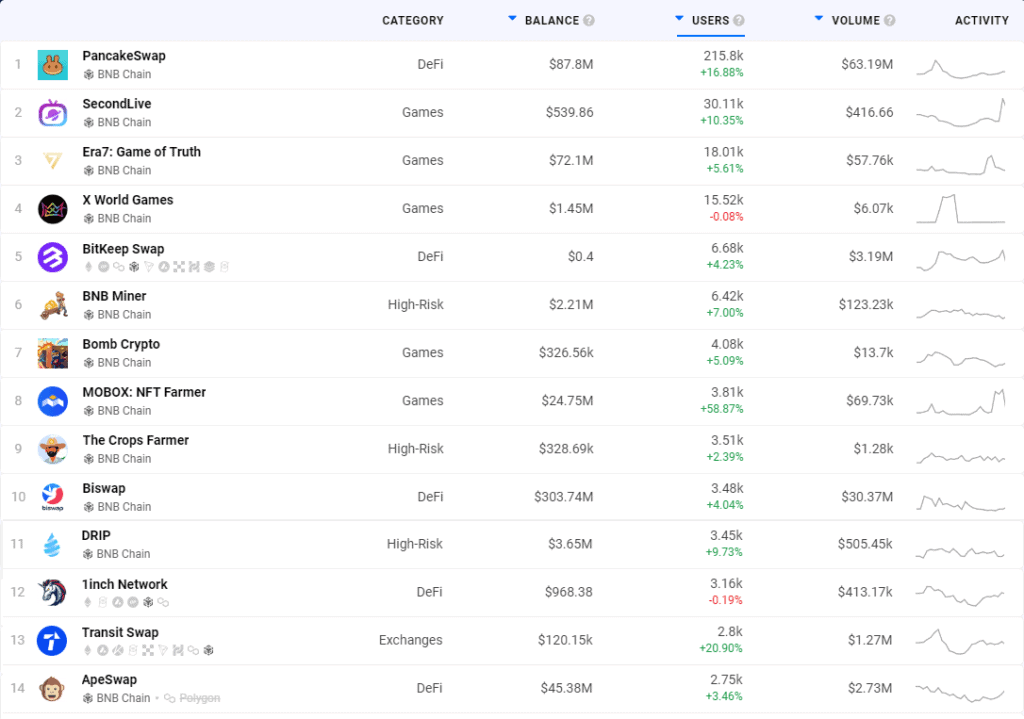
Task: Open the Biswap dapp page
Action: (104, 488)
